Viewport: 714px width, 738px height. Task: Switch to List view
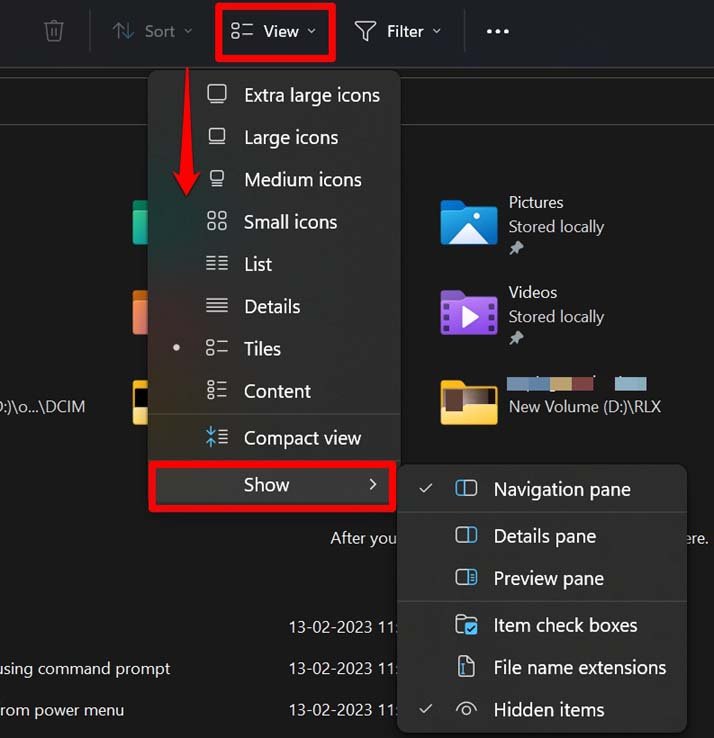pyautogui.click(x=257, y=264)
